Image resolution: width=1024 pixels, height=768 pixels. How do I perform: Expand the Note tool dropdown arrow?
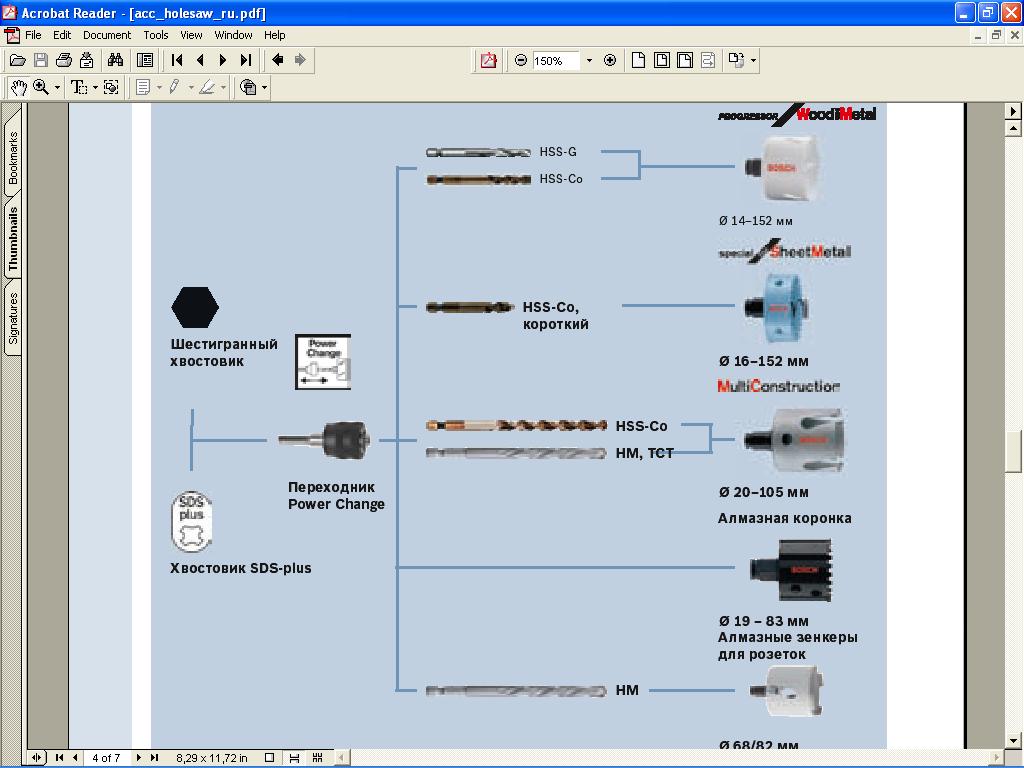pos(159,88)
